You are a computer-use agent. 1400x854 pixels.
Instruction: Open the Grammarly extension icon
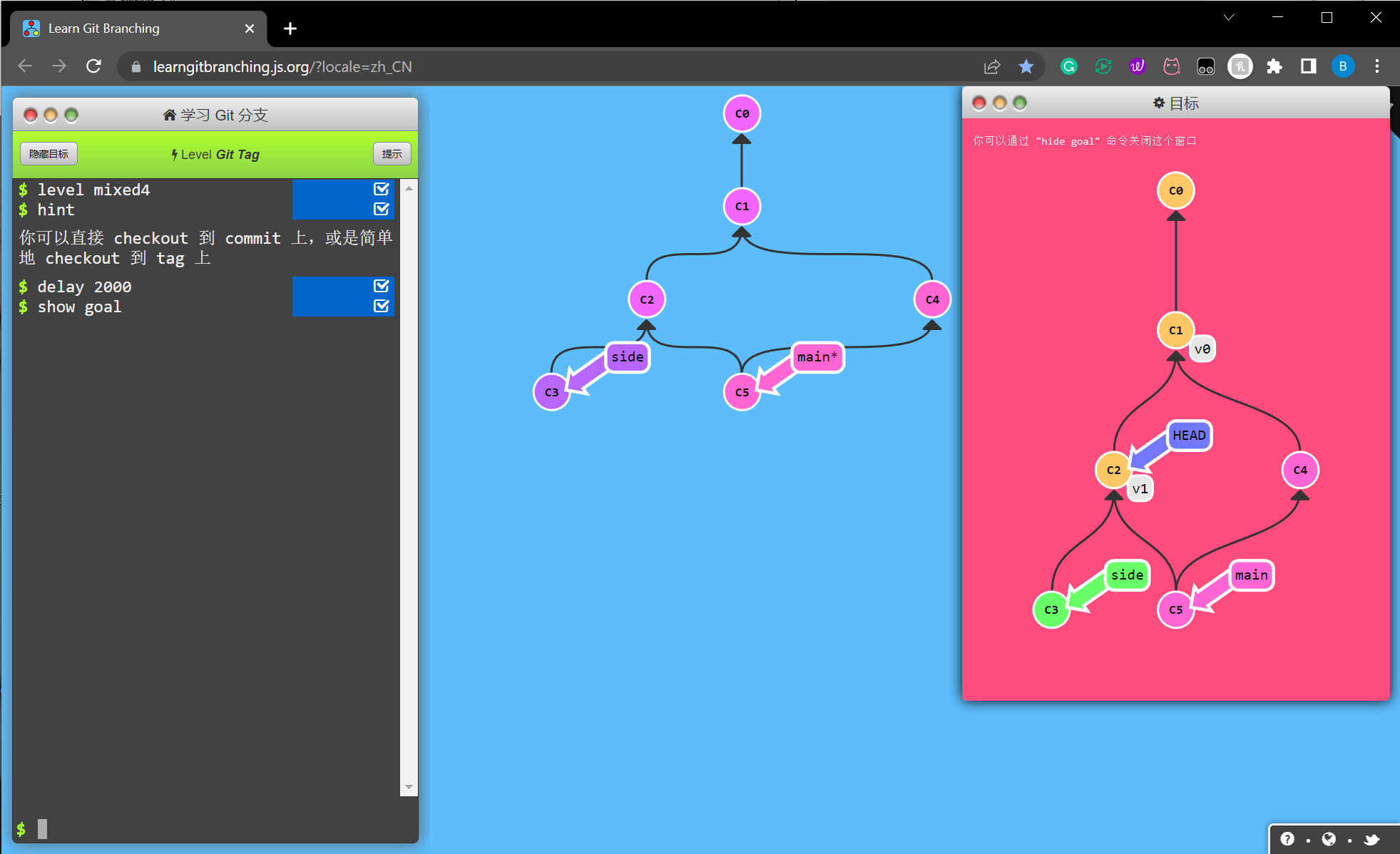(x=1068, y=66)
